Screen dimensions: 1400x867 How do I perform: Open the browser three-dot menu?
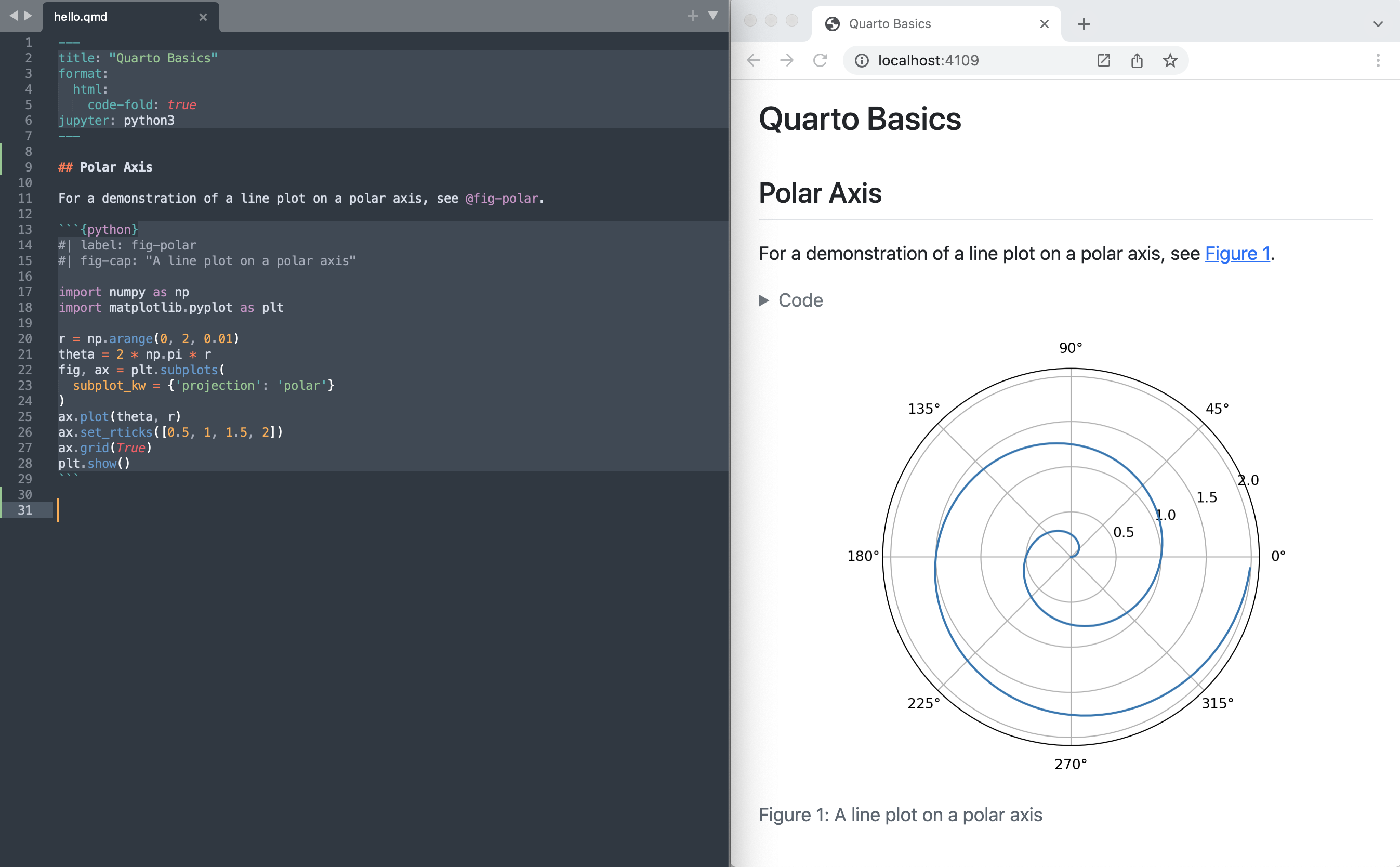click(1378, 60)
